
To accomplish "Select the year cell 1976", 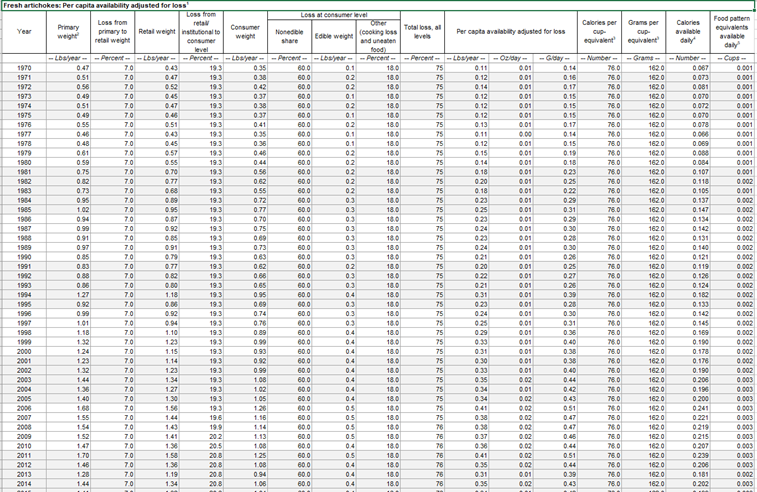I will click(x=24, y=125).
